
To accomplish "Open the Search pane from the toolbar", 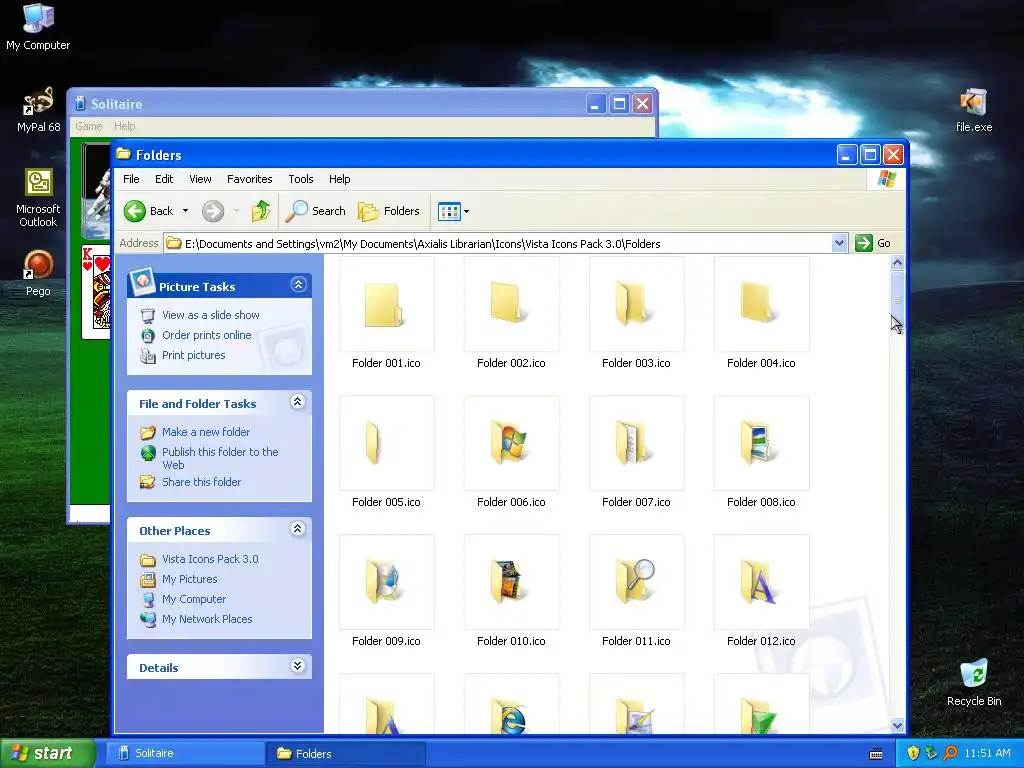I will (316, 211).
